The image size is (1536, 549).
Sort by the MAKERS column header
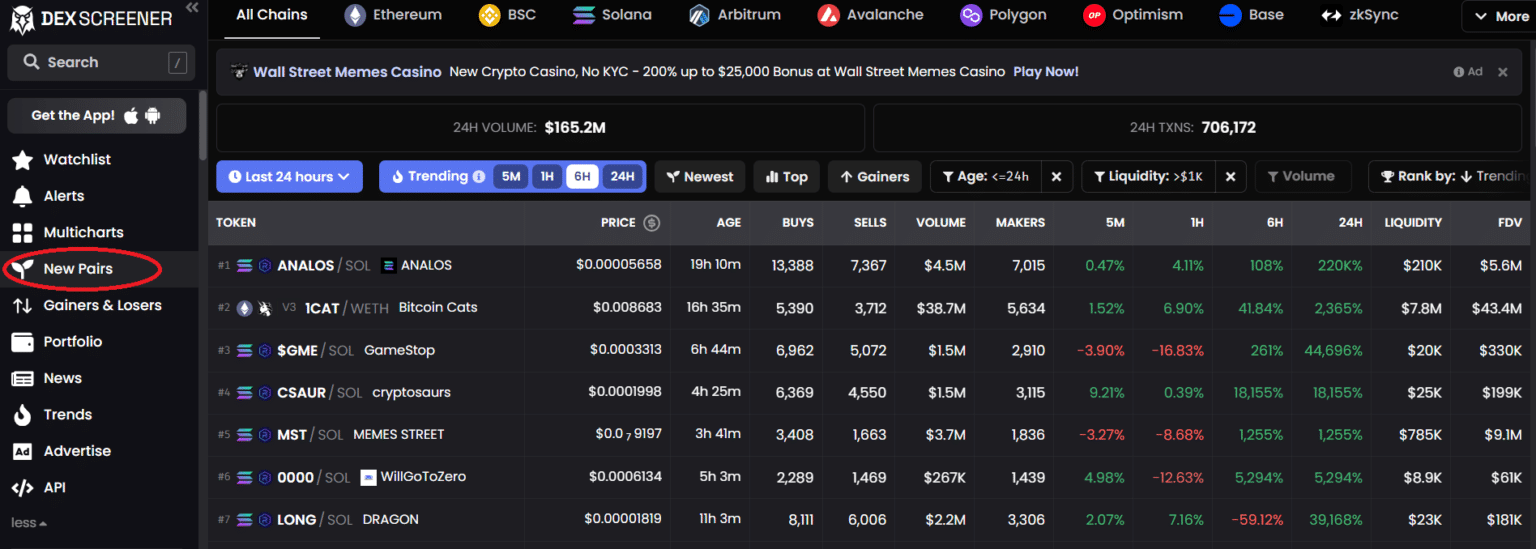1020,223
